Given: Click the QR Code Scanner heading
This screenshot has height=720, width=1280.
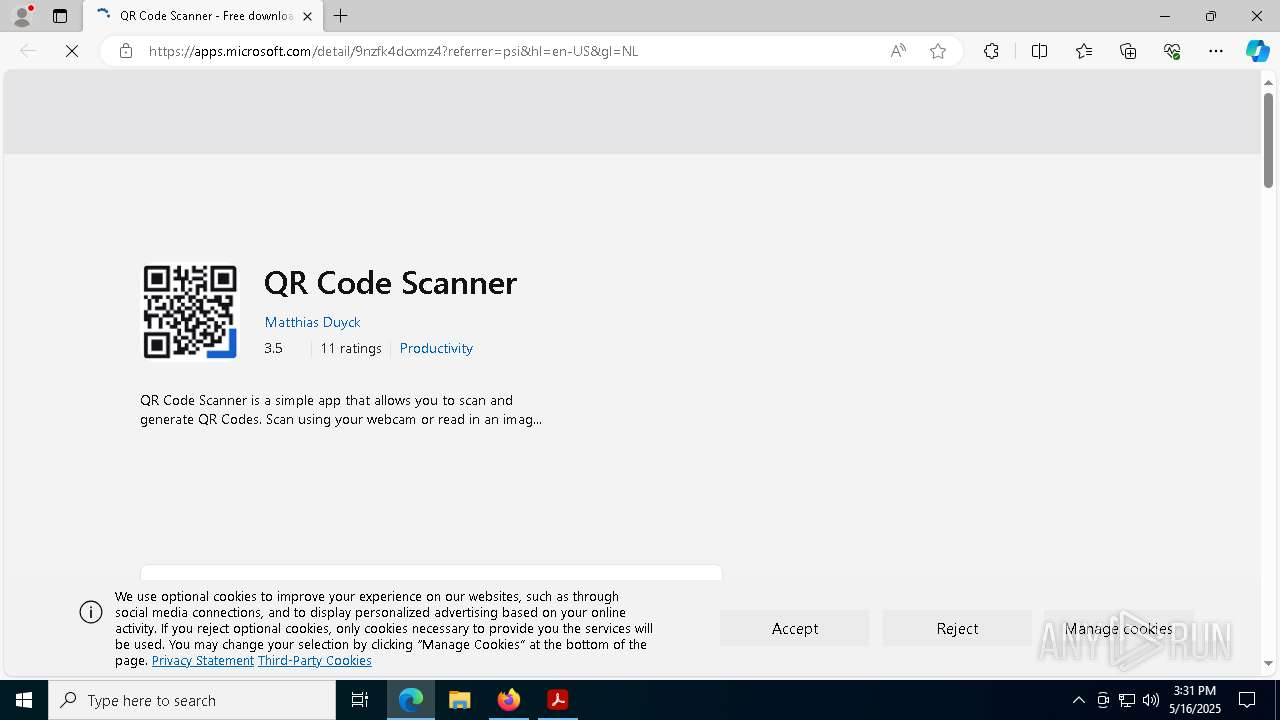Looking at the screenshot, I should (390, 283).
